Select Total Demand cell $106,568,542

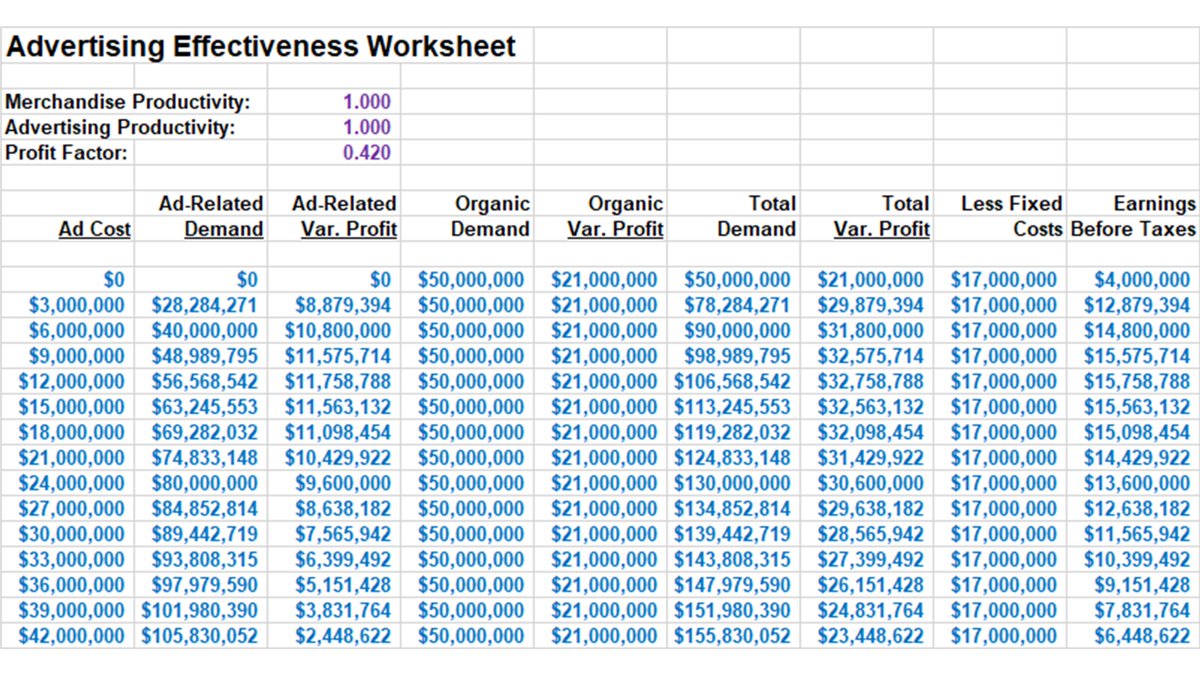[x=732, y=381]
